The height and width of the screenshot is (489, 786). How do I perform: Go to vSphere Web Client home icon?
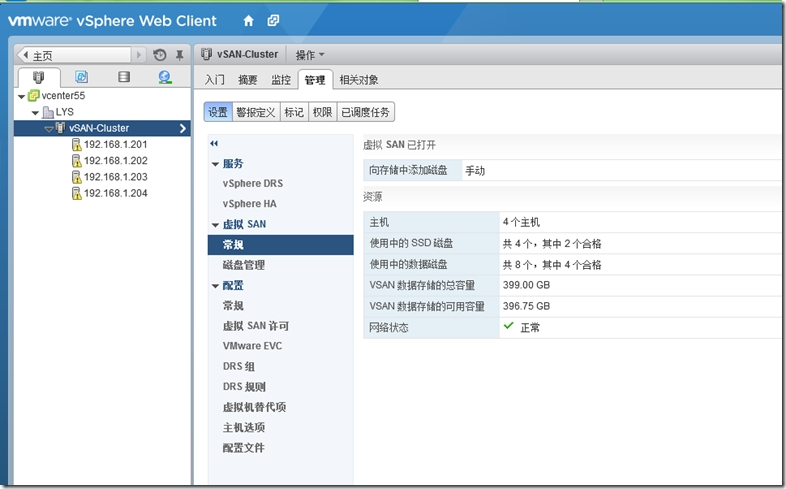pyautogui.click(x=248, y=21)
